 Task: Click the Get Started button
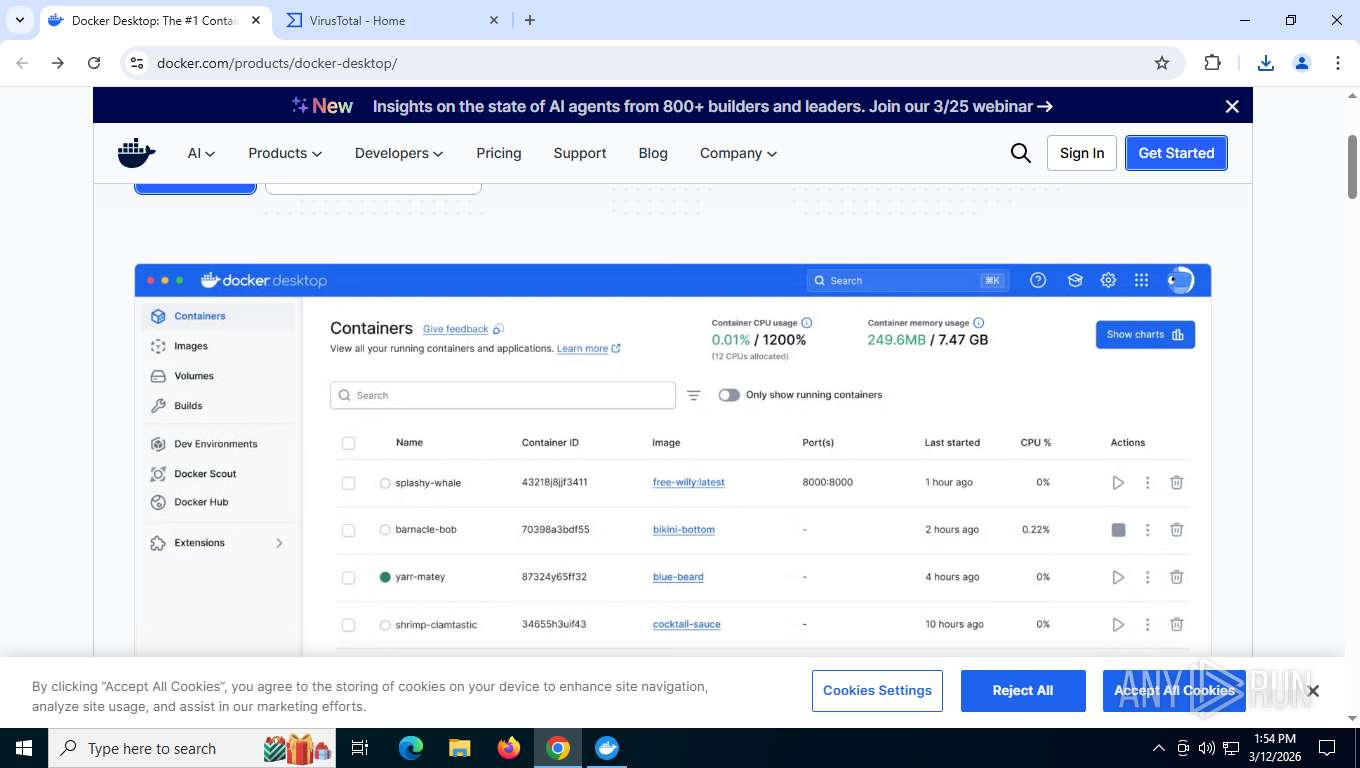1176,153
